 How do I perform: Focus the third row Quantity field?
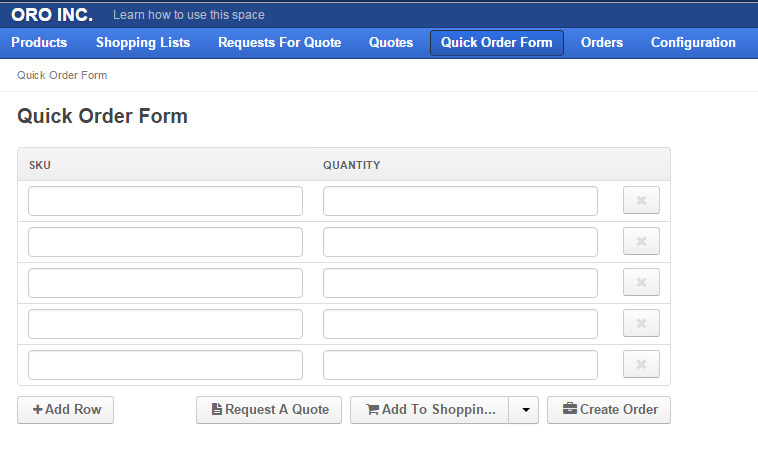[x=460, y=283]
